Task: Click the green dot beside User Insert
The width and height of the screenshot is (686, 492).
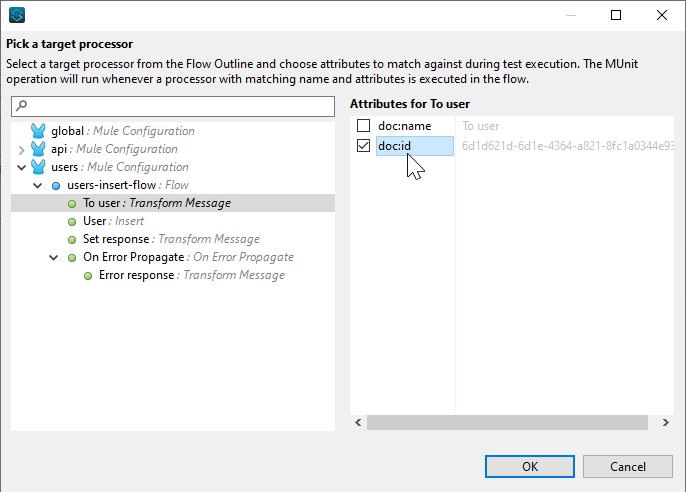Action: [x=72, y=221]
